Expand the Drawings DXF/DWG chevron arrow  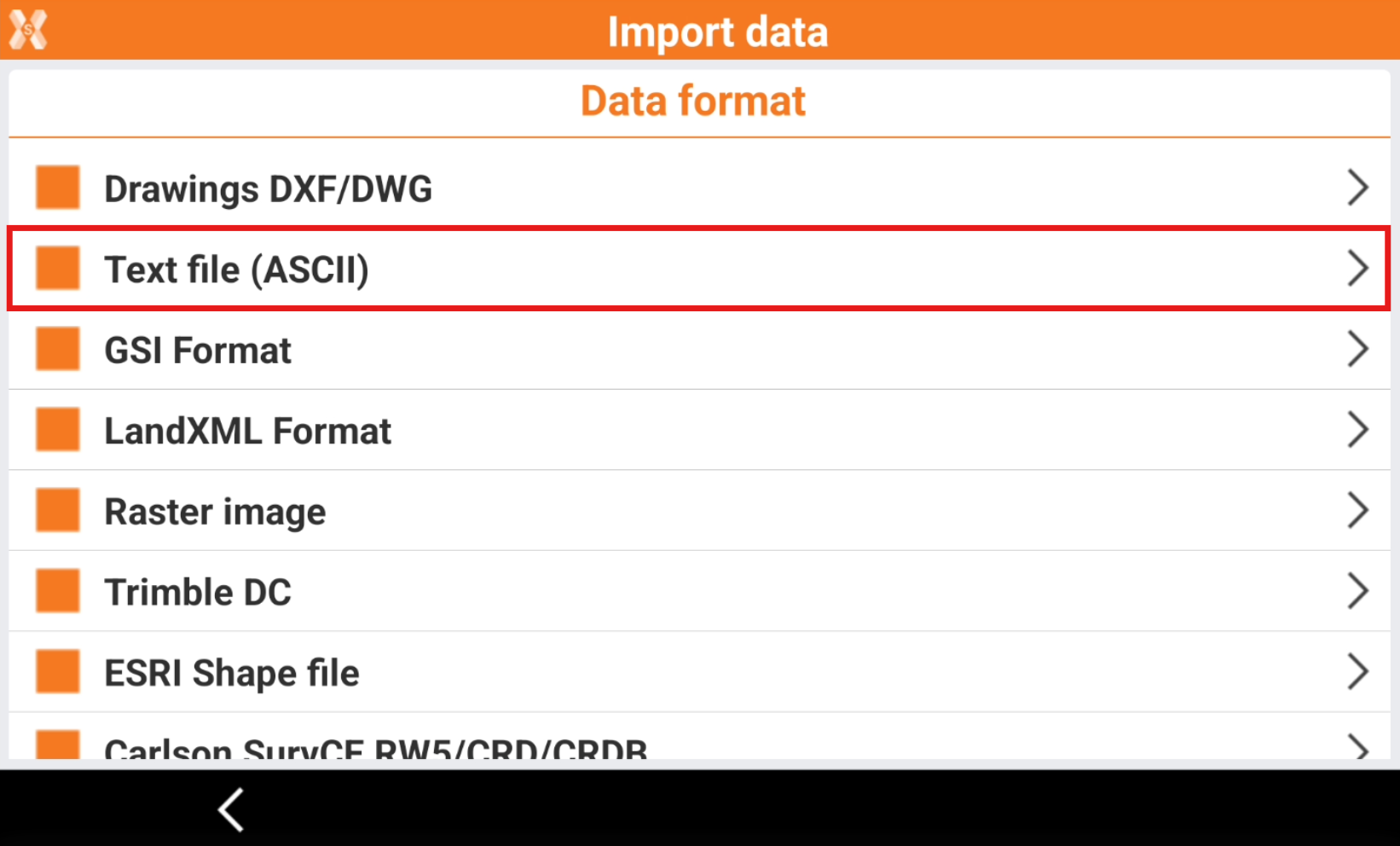pos(1357,188)
